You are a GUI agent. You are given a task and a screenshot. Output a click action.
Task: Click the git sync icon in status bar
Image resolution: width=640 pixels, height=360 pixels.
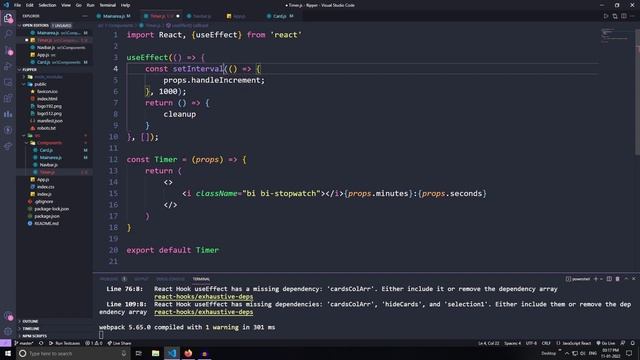pos(41,343)
